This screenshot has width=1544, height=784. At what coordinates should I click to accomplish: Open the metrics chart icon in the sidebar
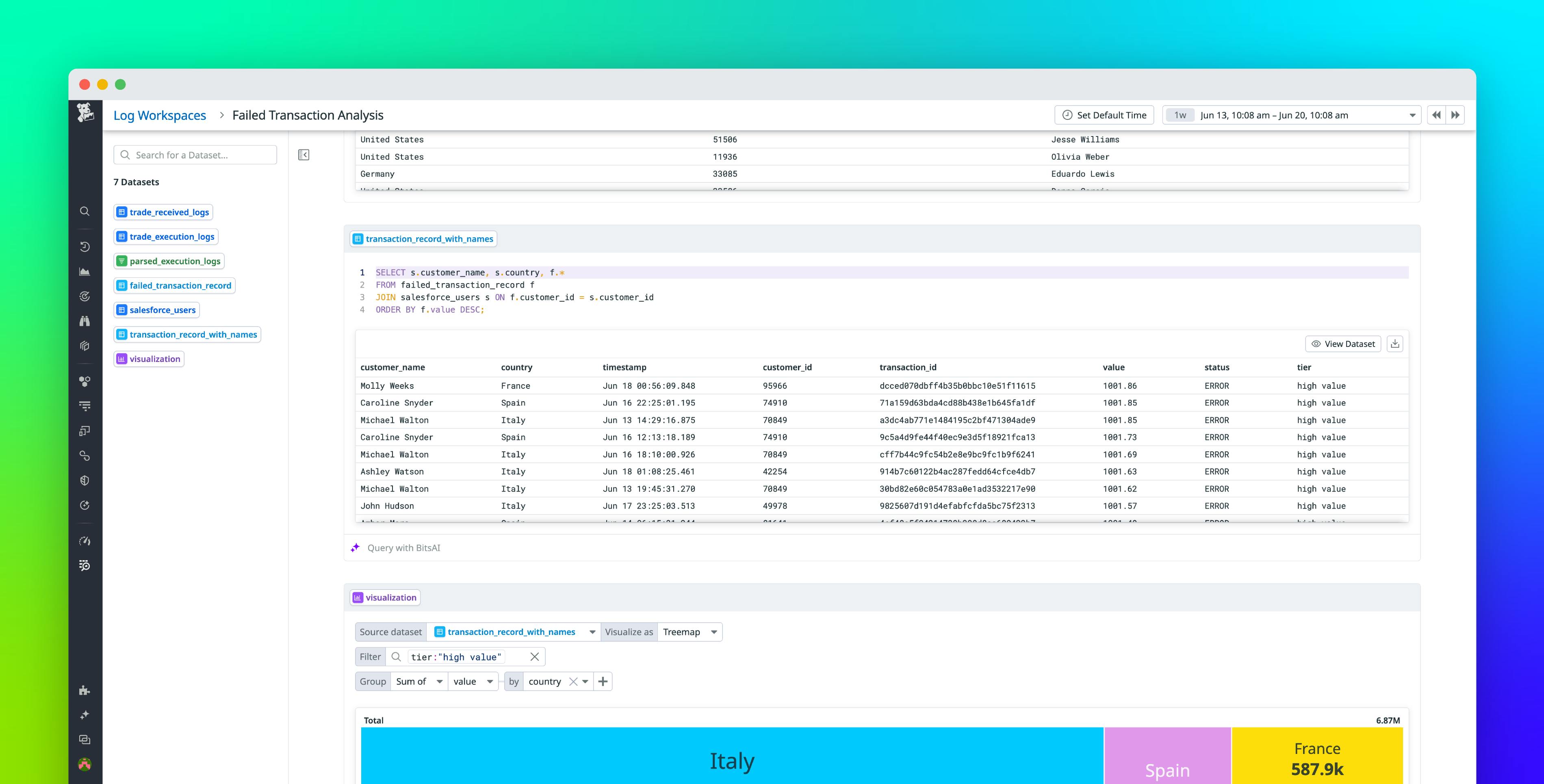point(85,271)
